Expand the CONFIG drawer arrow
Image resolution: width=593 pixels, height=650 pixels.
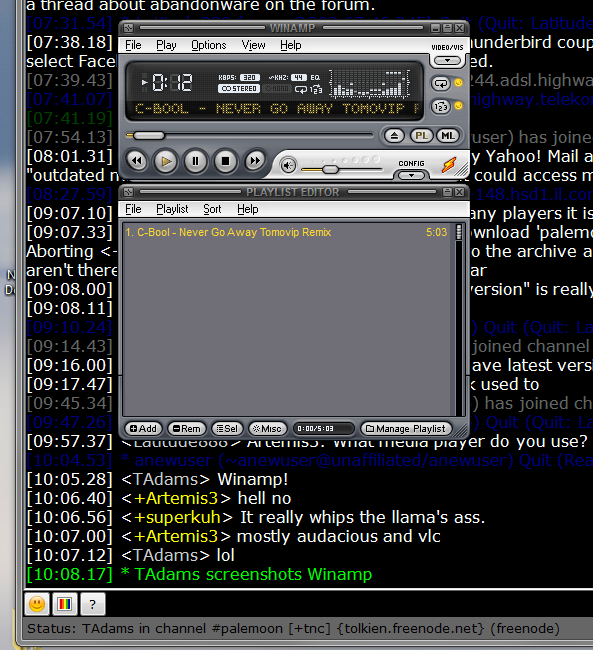pyautogui.click(x=411, y=175)
